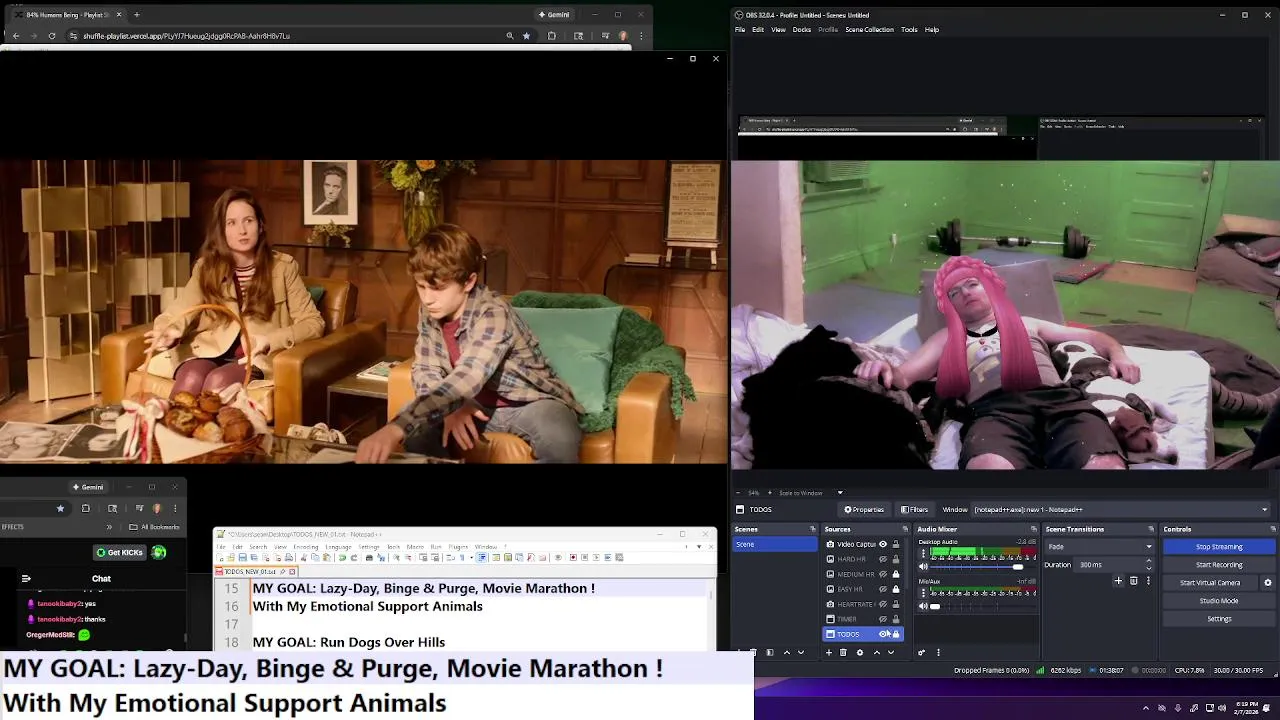Viewport: 1280px width, 720px height.
Task: Add a new source in Sources dock
Action: [829, 653]
